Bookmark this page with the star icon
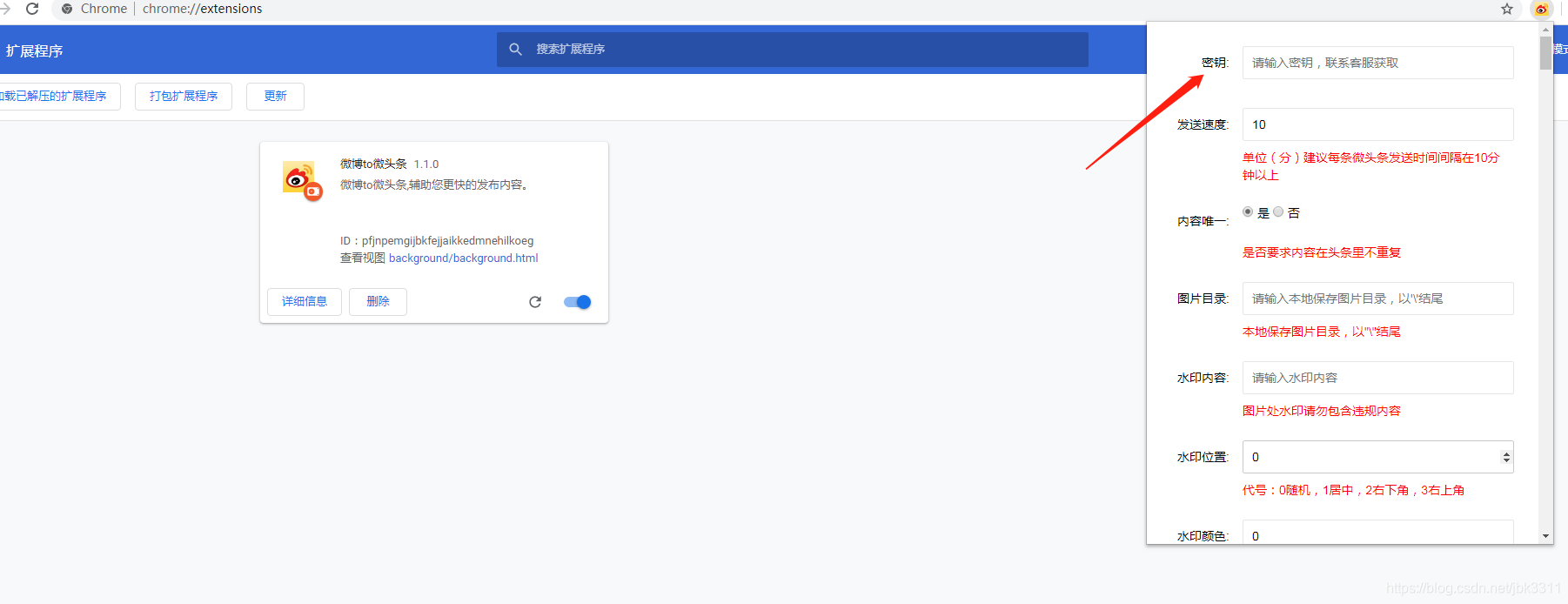Viewport: 1568px width, 604px height. coord(1507,9)
